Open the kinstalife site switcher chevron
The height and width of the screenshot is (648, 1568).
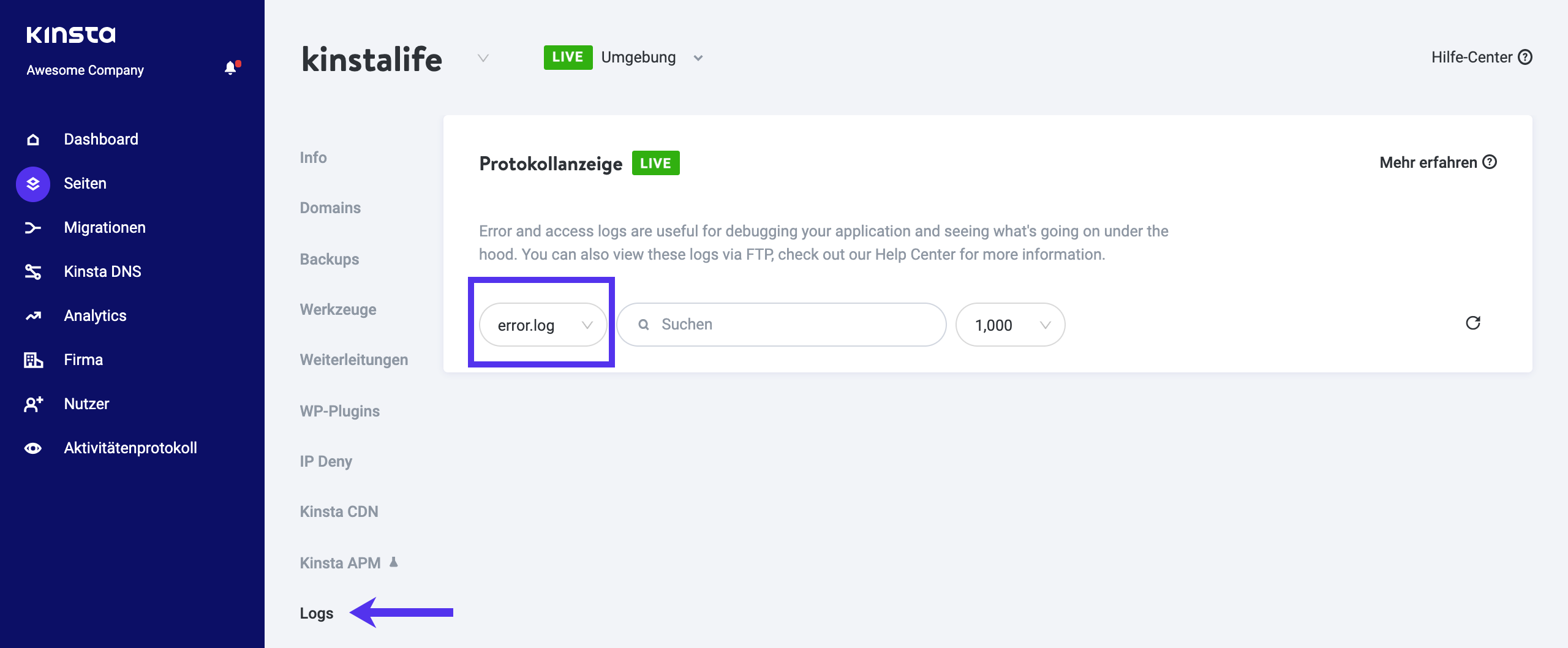click(483, 59)
